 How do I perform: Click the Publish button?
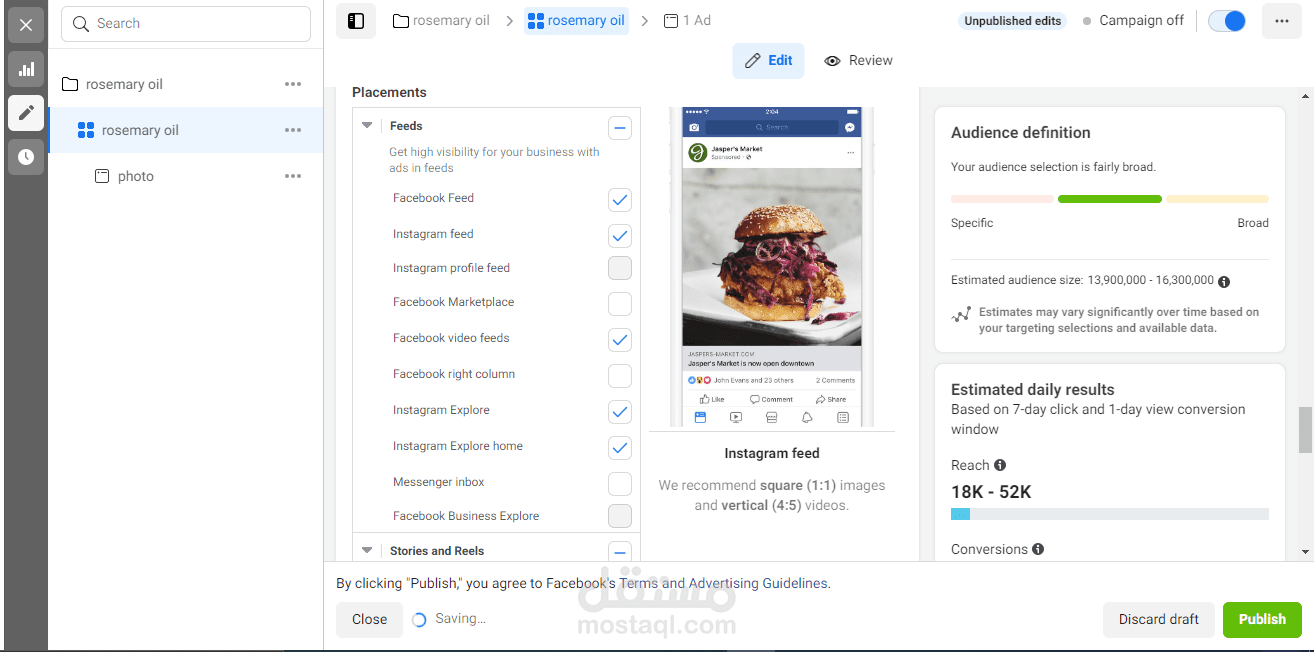1262,619
